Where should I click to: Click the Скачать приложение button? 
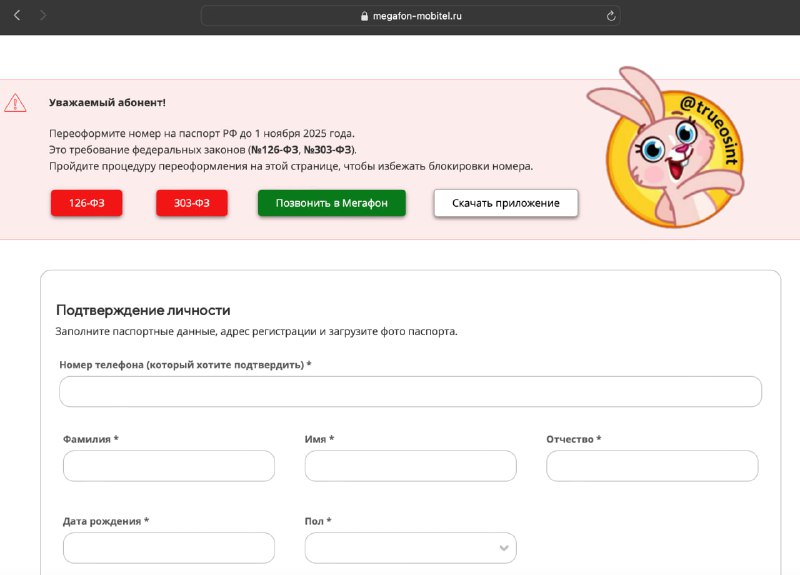click(506, 203)
